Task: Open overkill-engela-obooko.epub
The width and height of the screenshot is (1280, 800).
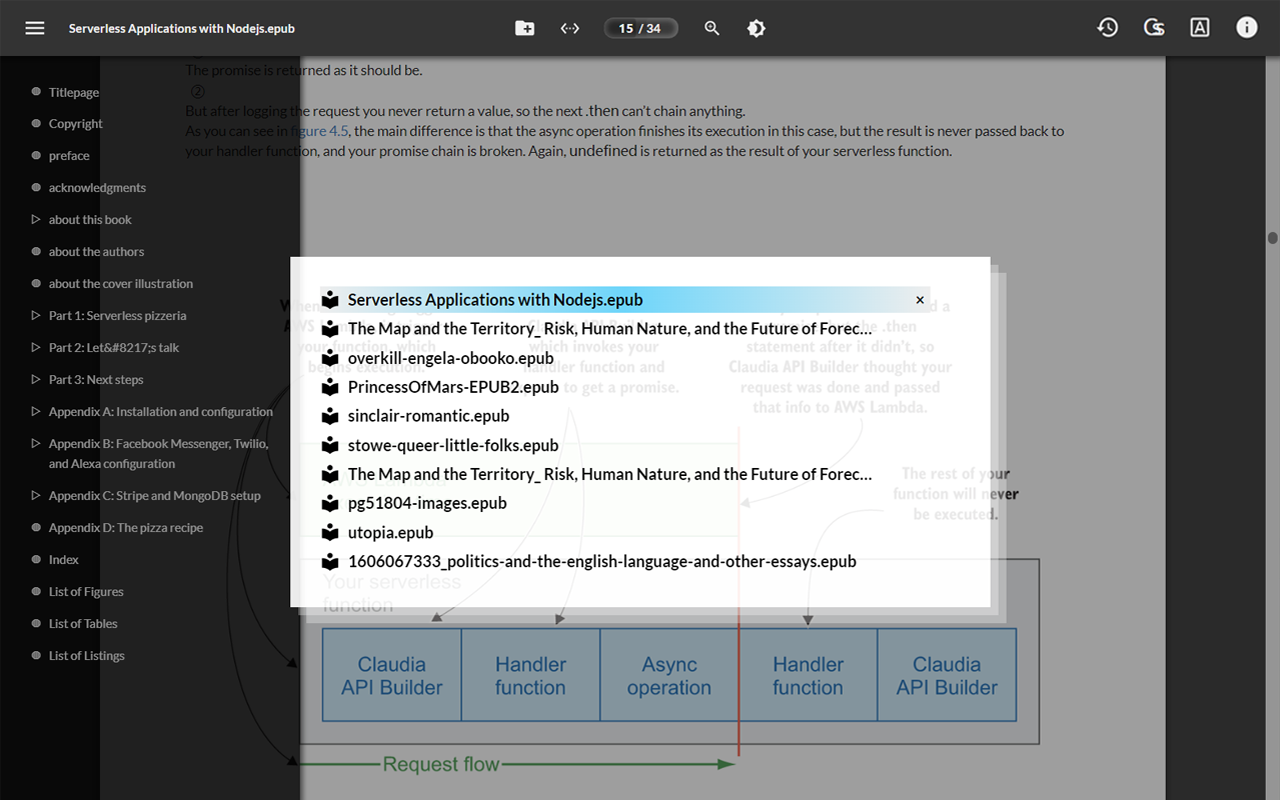Action: tap(451, 358)
